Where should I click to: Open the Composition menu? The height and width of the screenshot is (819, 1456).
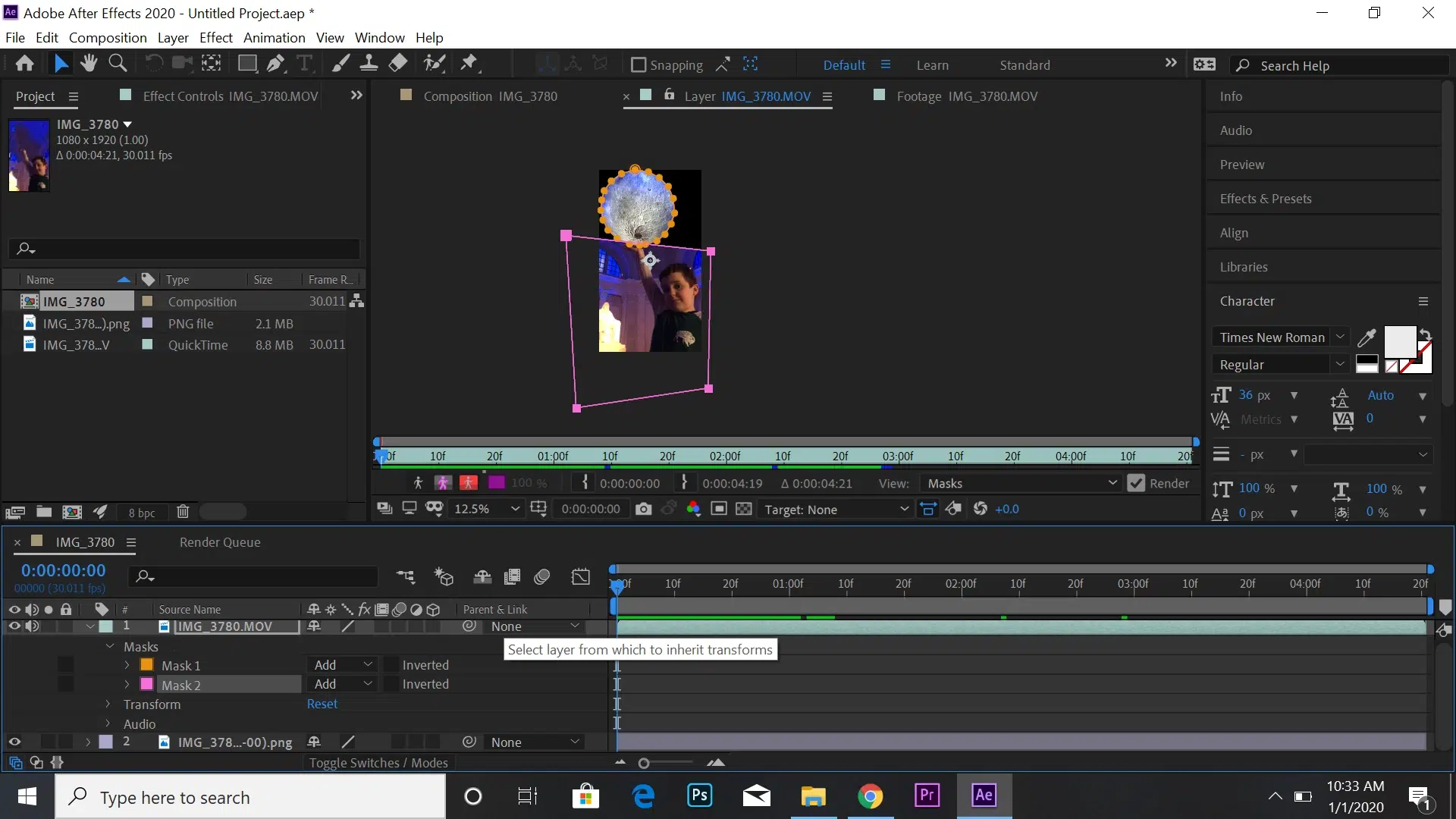coord(107,38)
